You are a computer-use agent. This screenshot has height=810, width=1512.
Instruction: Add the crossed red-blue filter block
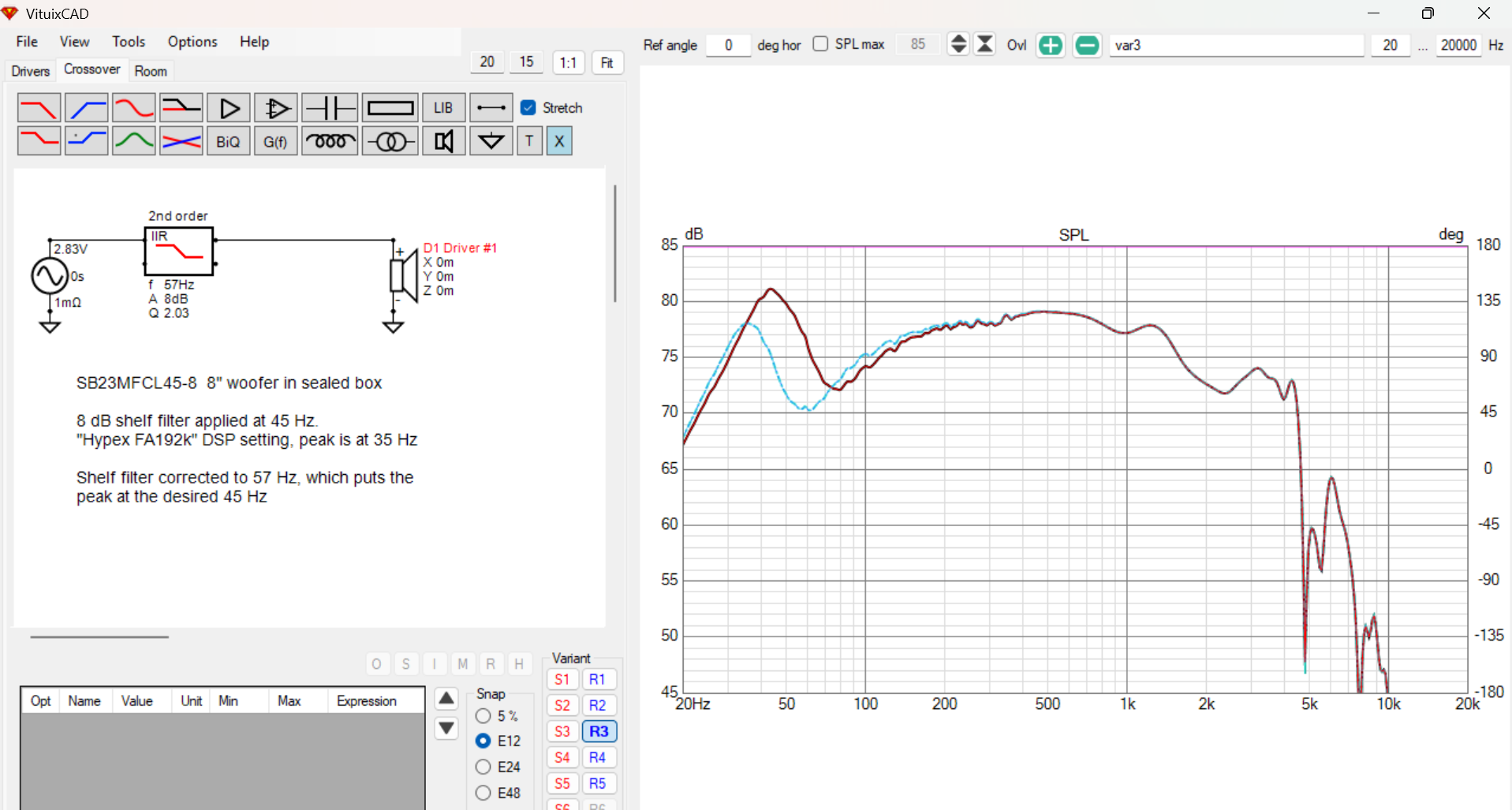click(x=181, y=141)
